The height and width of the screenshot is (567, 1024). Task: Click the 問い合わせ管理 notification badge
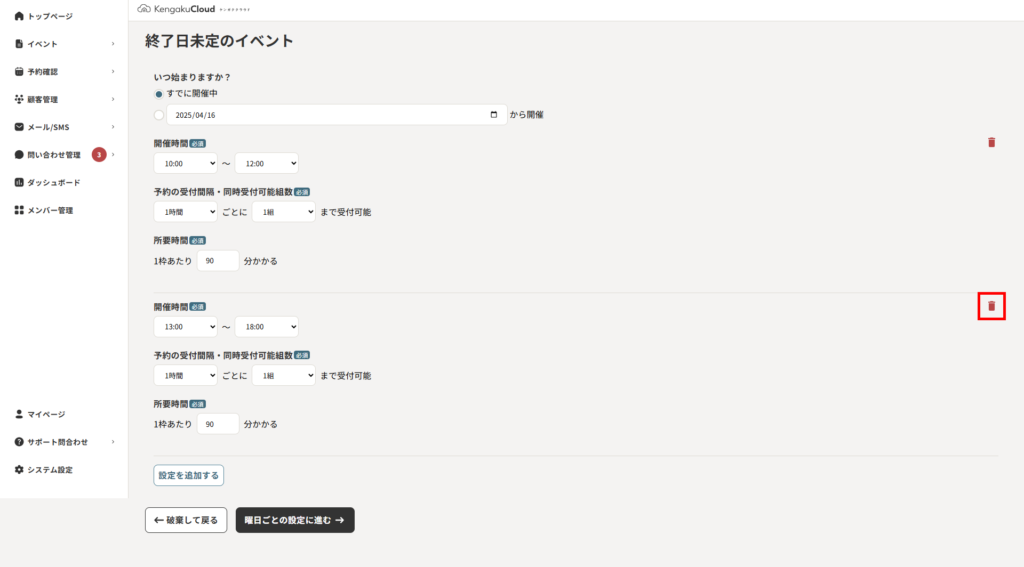click(x=99, y=155)
